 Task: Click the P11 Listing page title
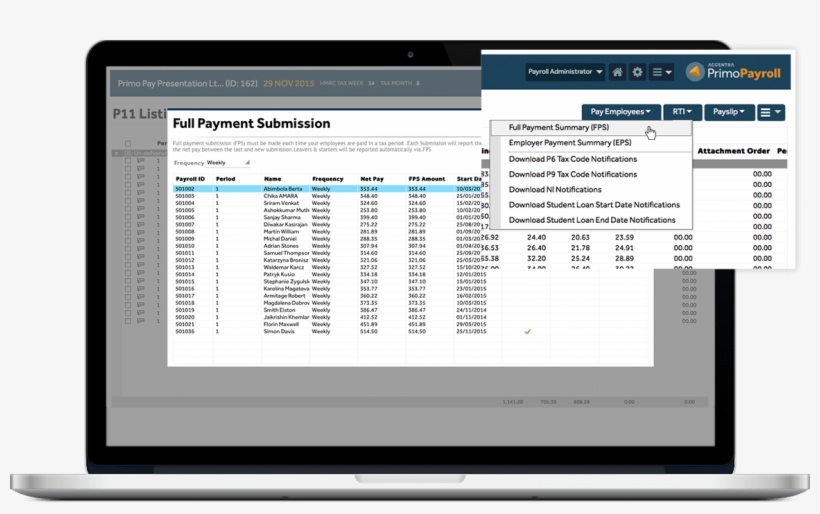coord(140,113)
